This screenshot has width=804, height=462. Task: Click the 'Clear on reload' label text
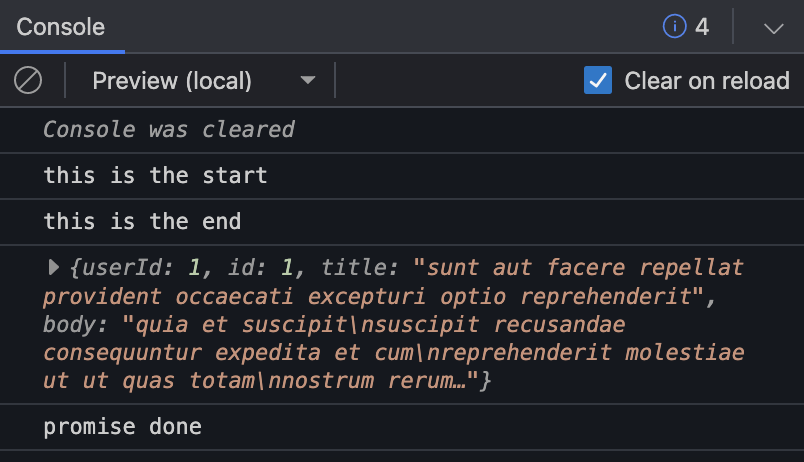point(707,80)
